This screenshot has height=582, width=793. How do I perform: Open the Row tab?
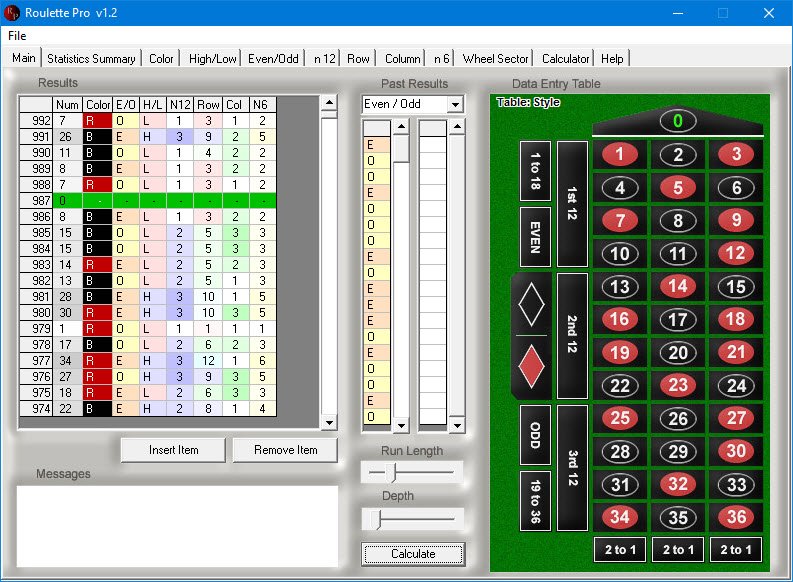click(358, 59)
